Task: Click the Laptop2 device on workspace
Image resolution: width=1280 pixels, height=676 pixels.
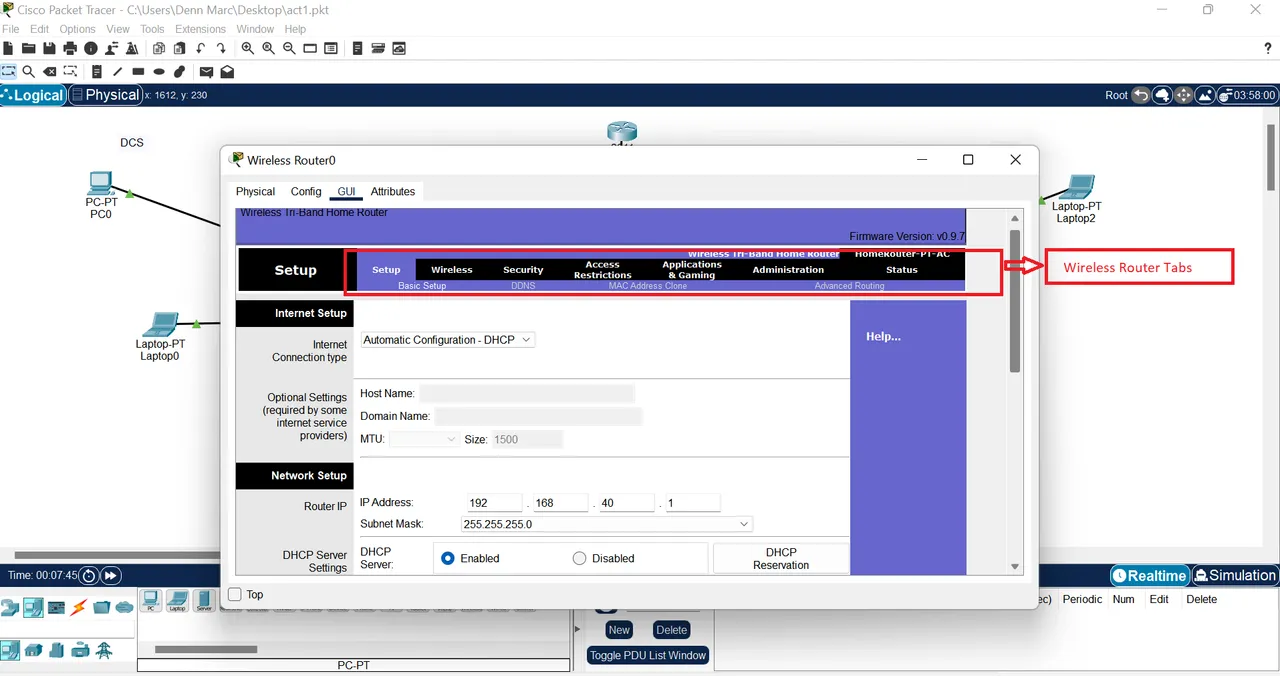Action: 1077,187
